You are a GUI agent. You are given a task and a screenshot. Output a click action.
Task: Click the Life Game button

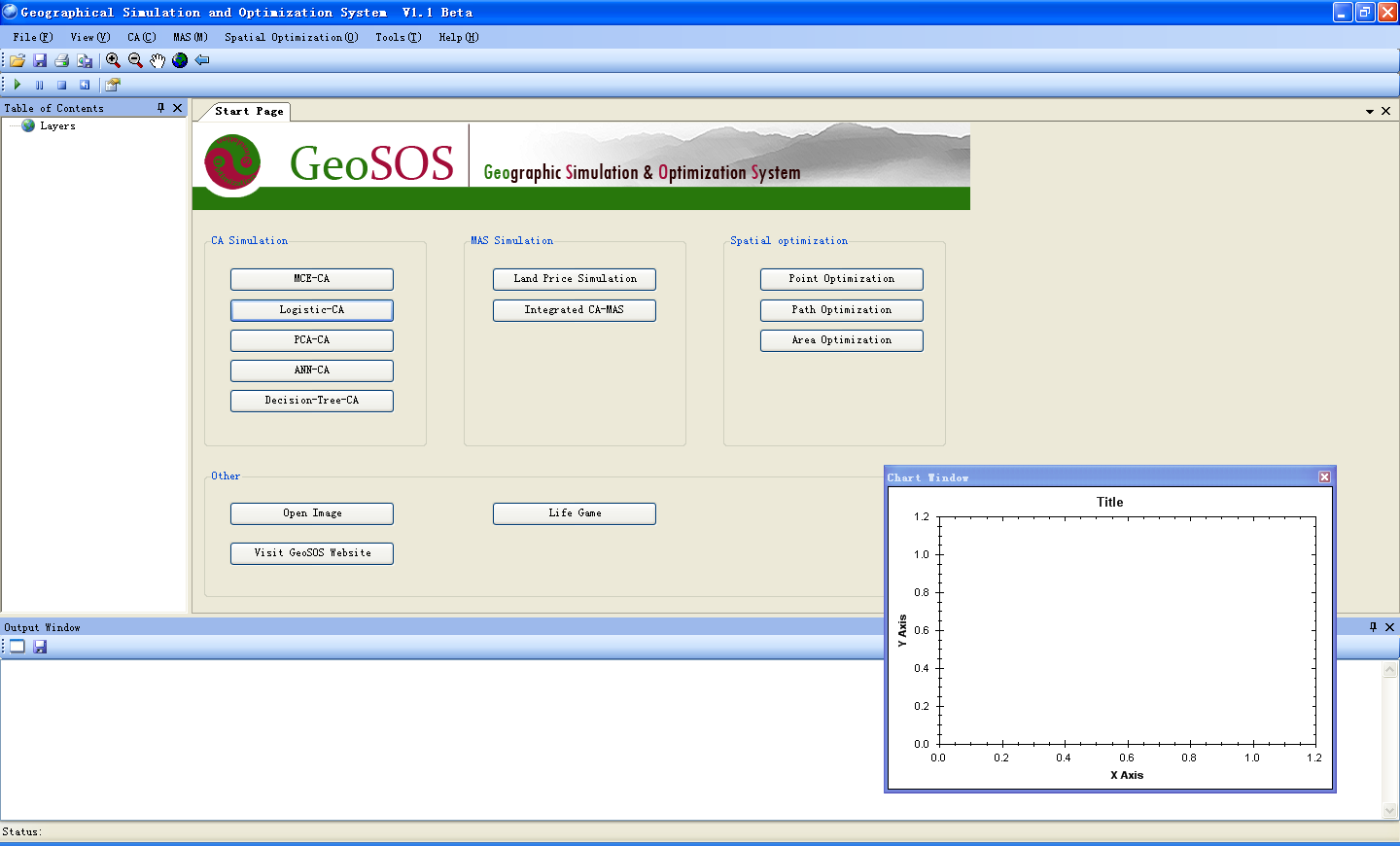[575, 513]
